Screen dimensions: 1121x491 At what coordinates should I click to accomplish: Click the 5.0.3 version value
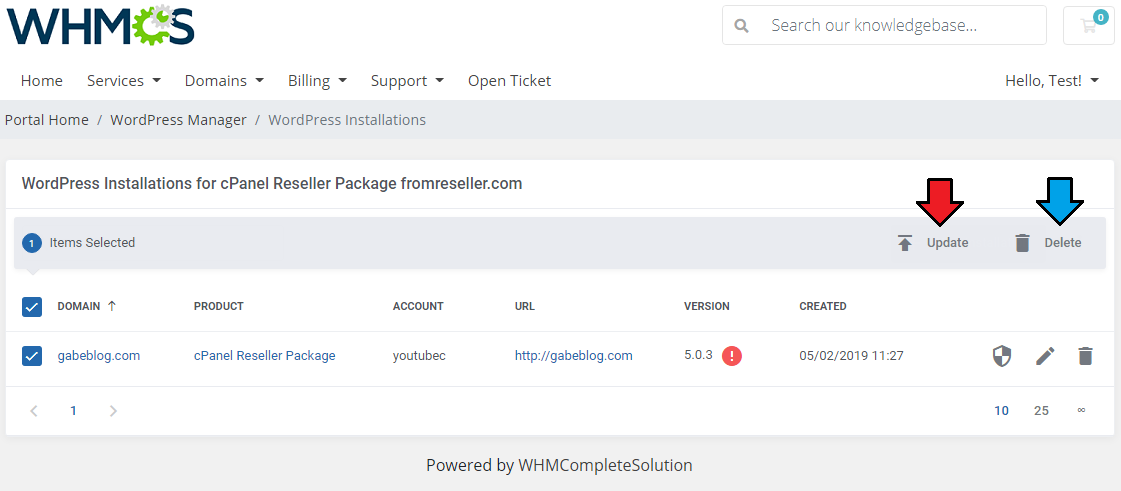[698, 354]
